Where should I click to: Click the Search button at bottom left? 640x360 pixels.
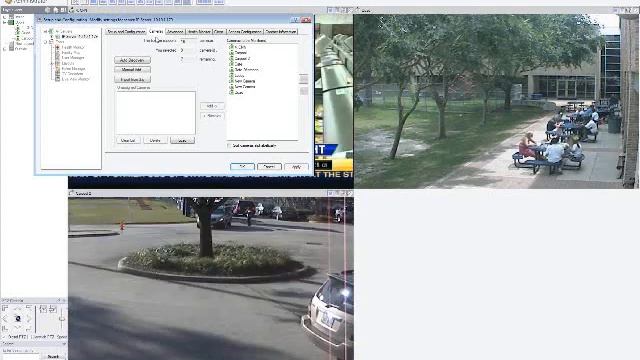(53, 356)
